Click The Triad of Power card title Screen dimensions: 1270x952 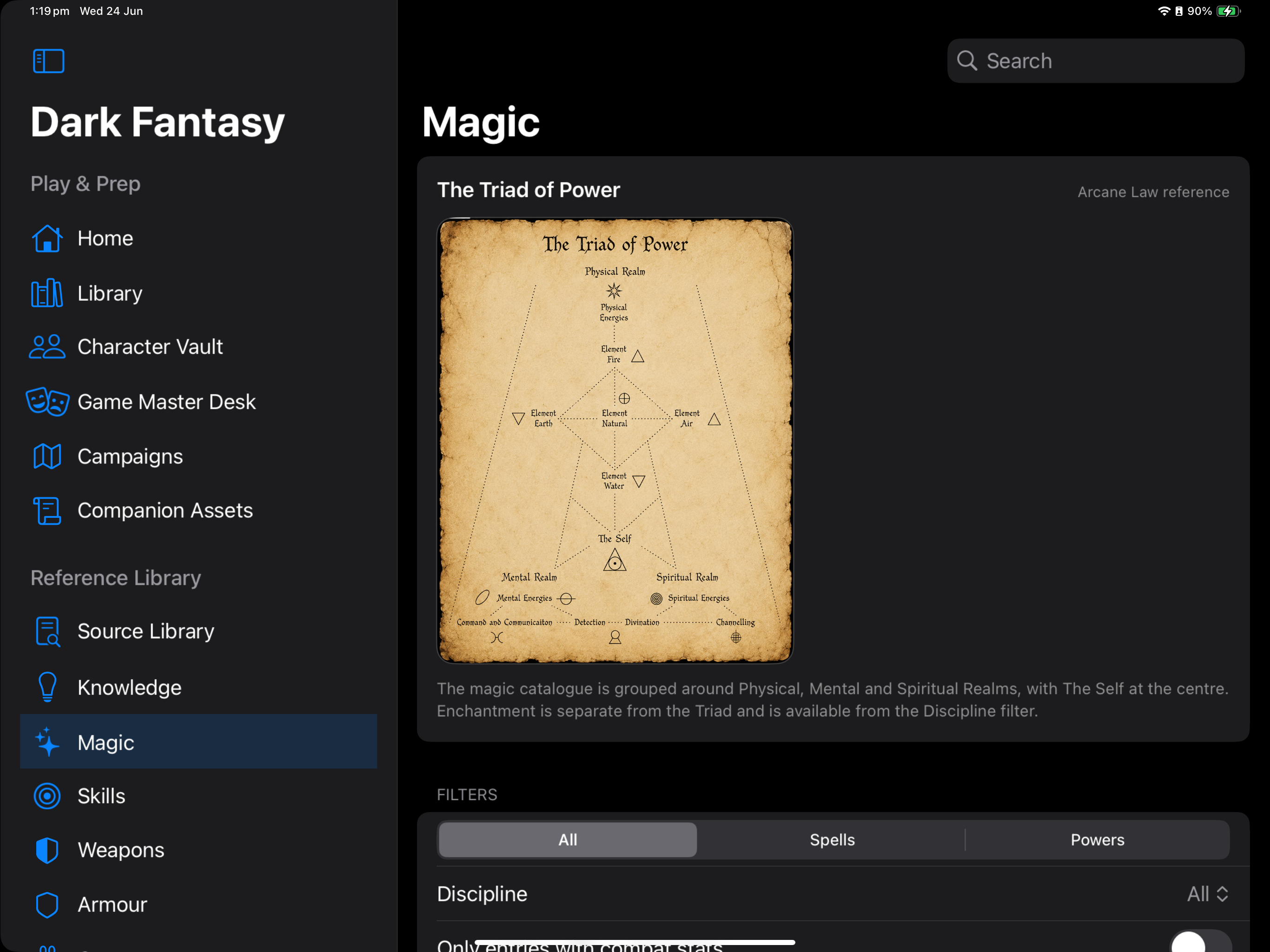point(528,190)
